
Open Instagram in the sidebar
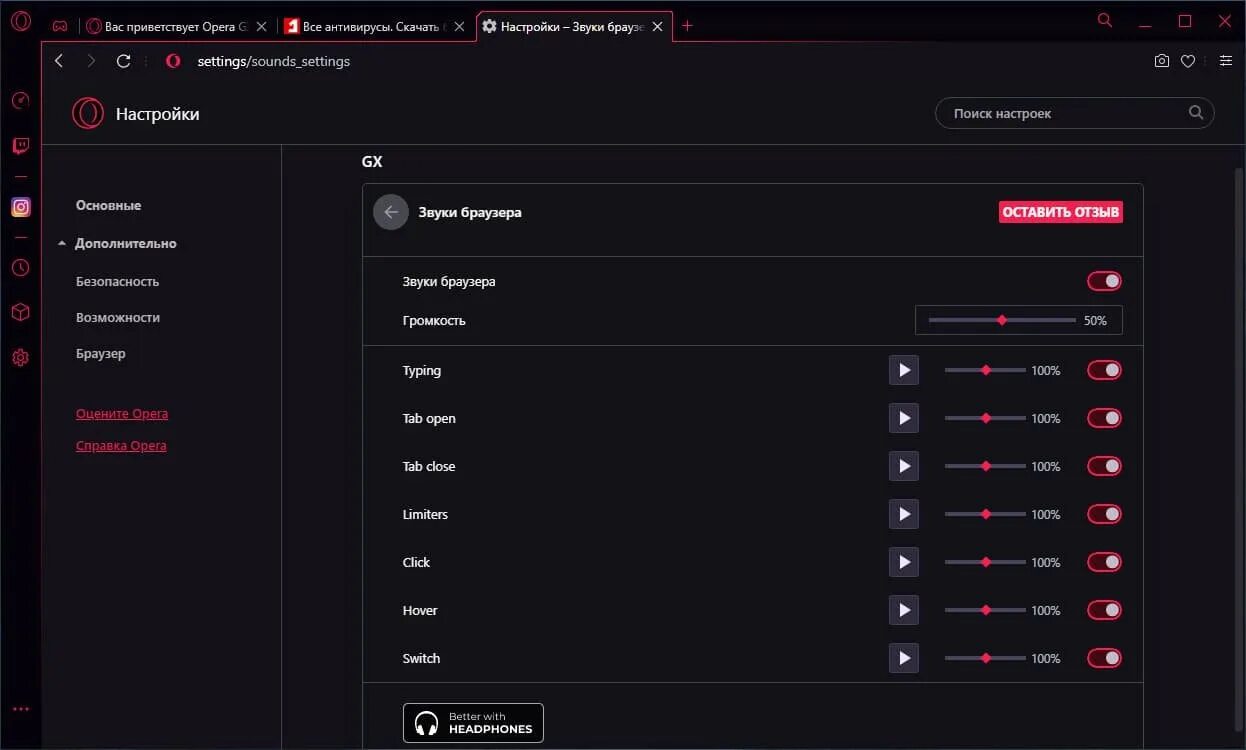click(20, 207)
